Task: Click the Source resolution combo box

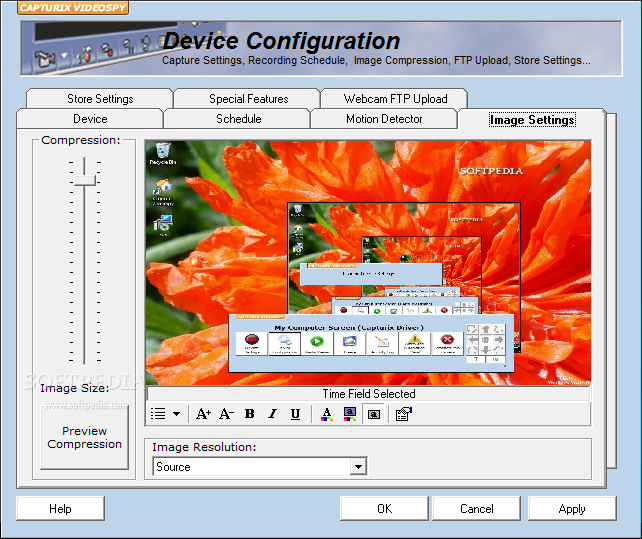Action: [x=260, y=467]
